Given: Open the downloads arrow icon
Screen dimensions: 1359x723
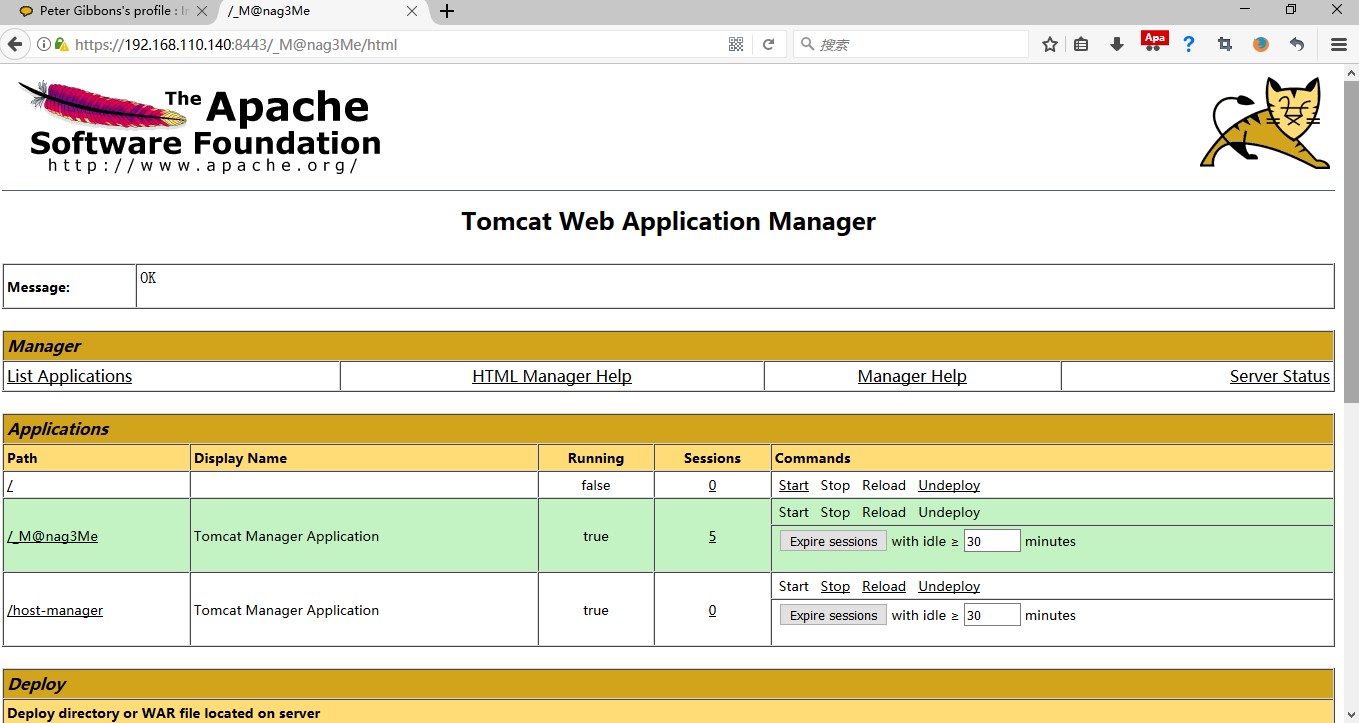Looking at the screenshot, I should [1117, 45].
